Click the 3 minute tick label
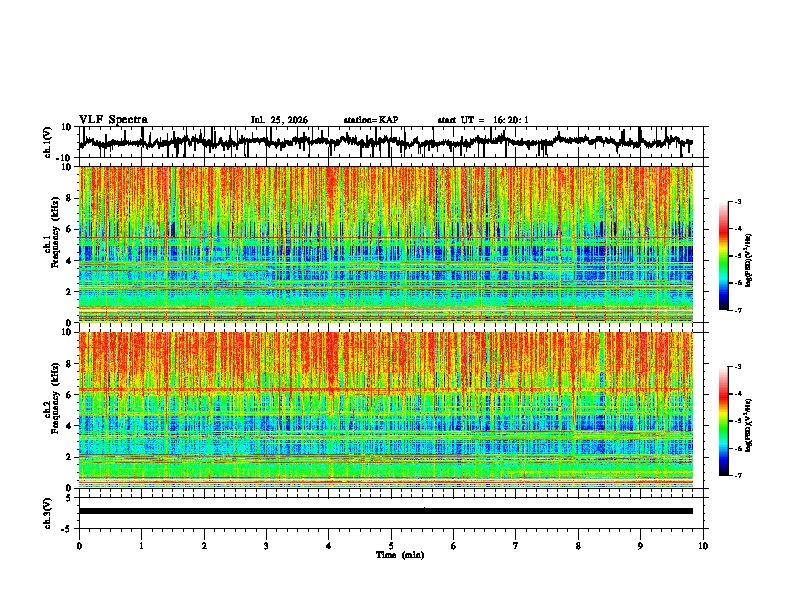Screen dimensions: 792x612 pos(266,546)
